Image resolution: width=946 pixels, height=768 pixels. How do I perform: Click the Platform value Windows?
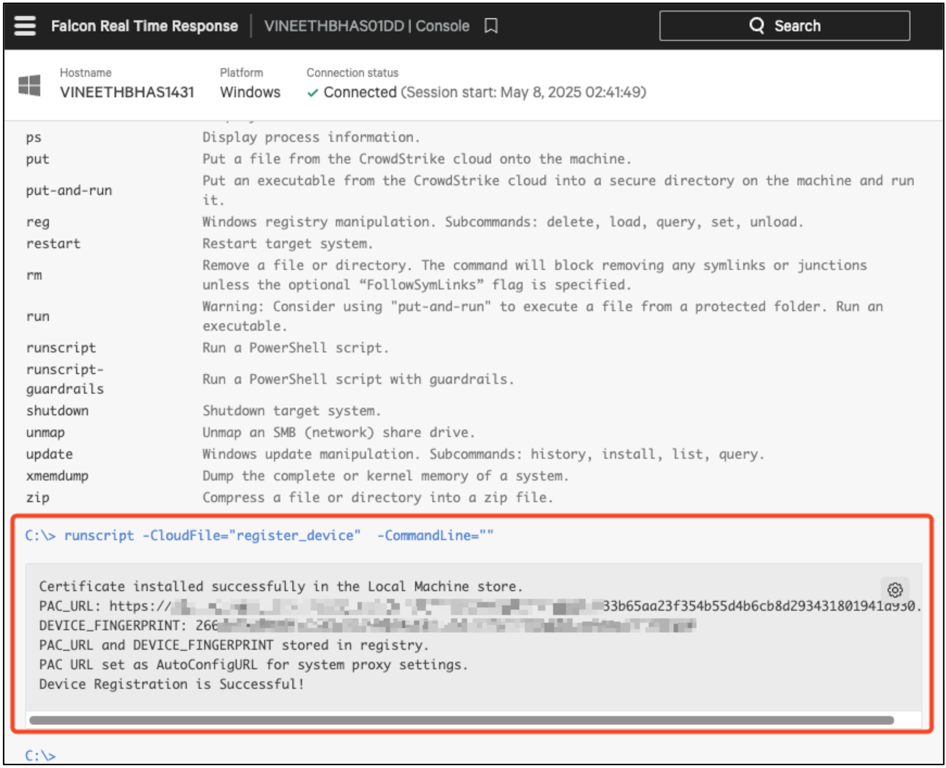[x=250, y=92]
